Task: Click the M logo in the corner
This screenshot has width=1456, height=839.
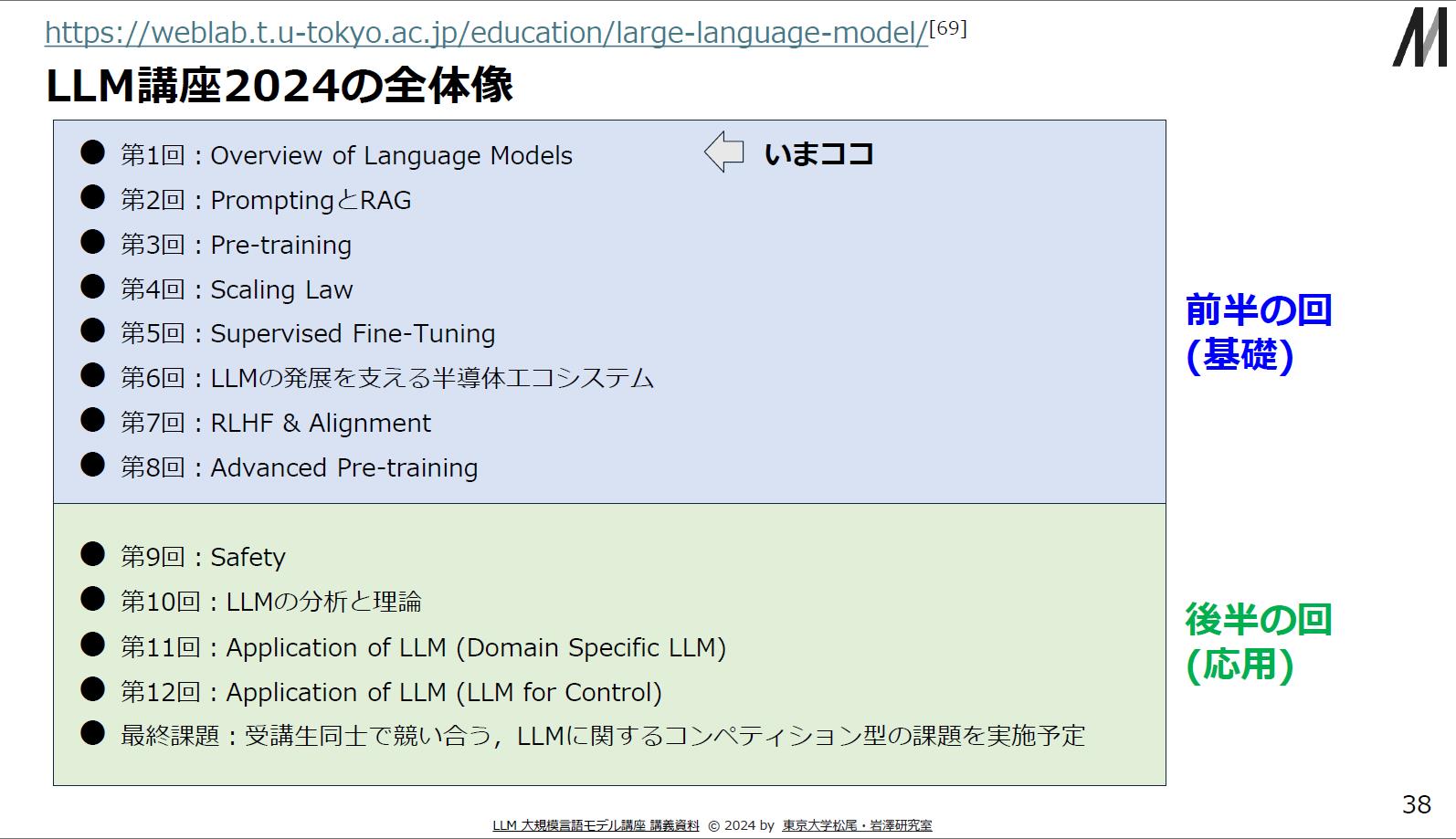Action: point(1419,37)
